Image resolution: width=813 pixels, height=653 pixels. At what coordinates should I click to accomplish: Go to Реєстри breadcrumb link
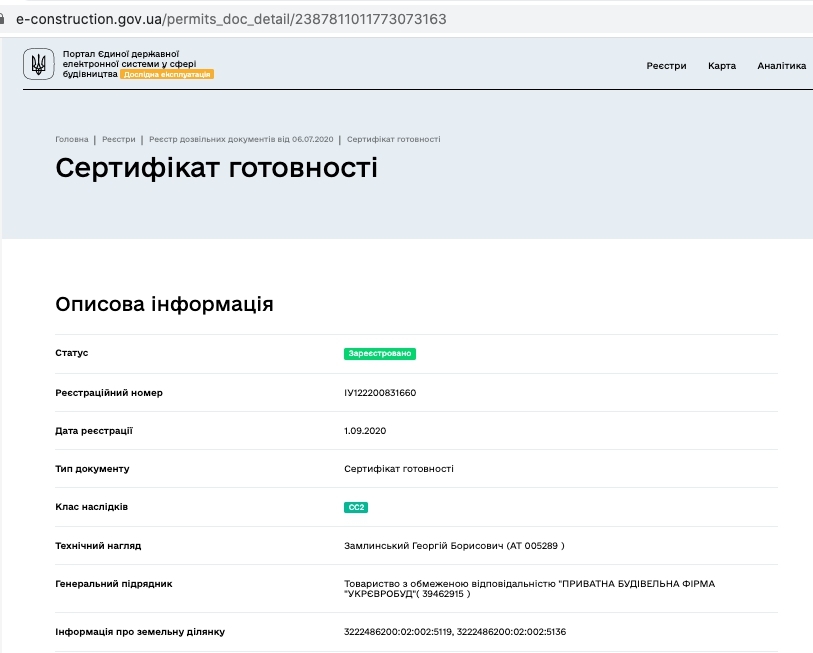[119, 139]
